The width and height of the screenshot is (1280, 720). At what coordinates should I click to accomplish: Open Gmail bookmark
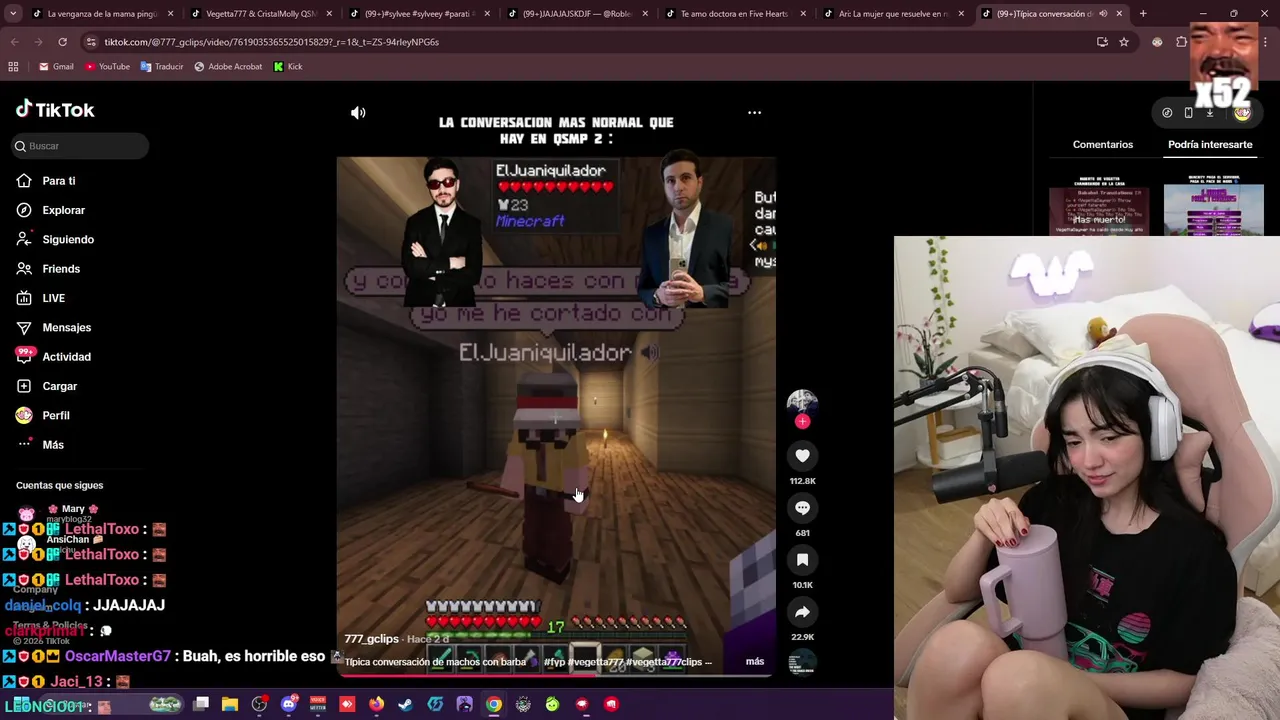(56, 67)
